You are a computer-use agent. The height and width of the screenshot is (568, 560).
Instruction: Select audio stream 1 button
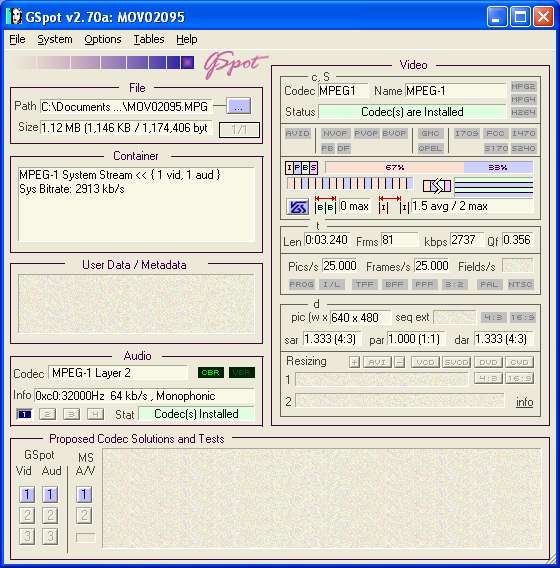click(24, 414)
